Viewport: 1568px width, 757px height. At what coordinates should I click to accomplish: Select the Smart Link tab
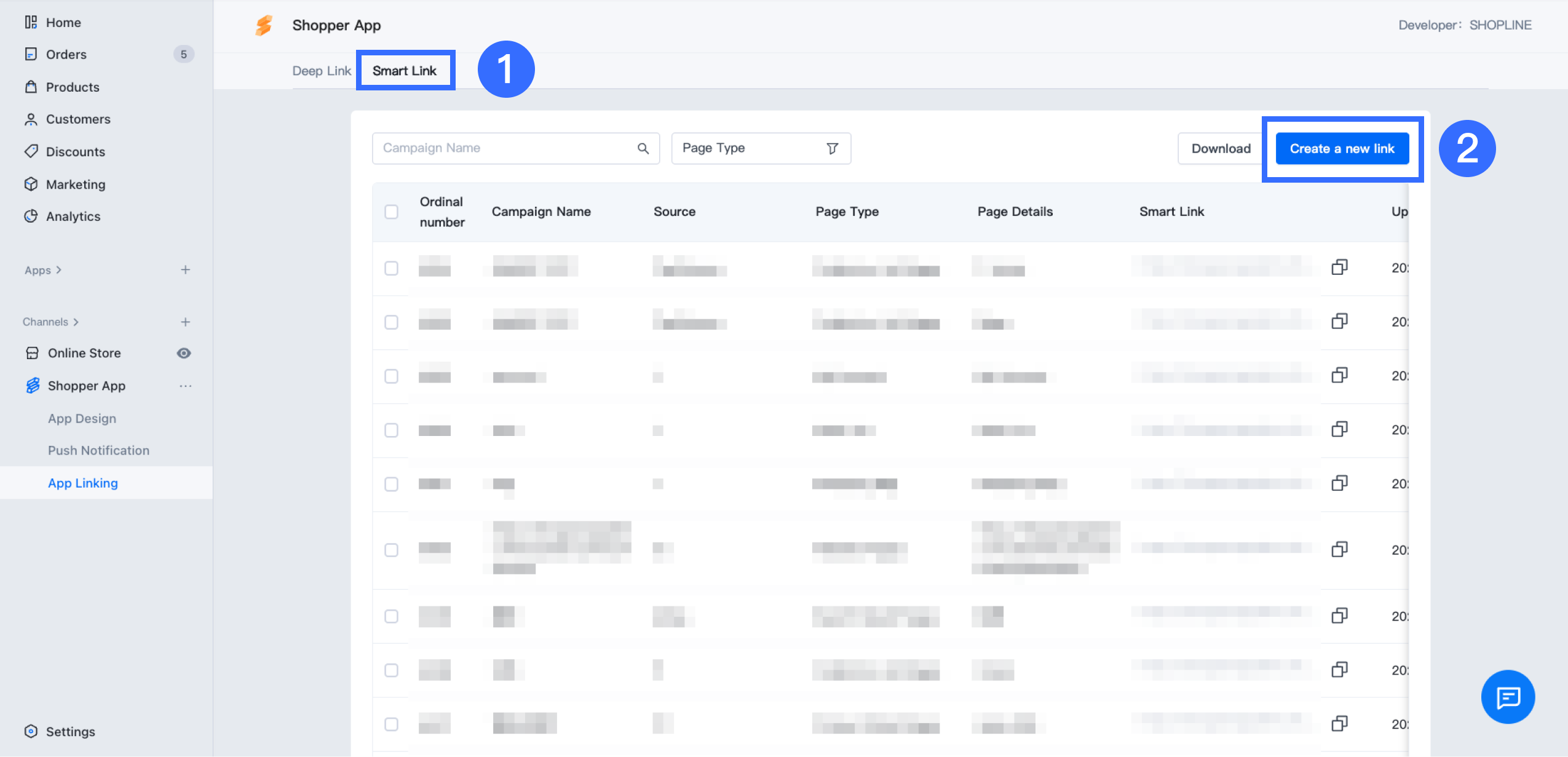point(405,71)
